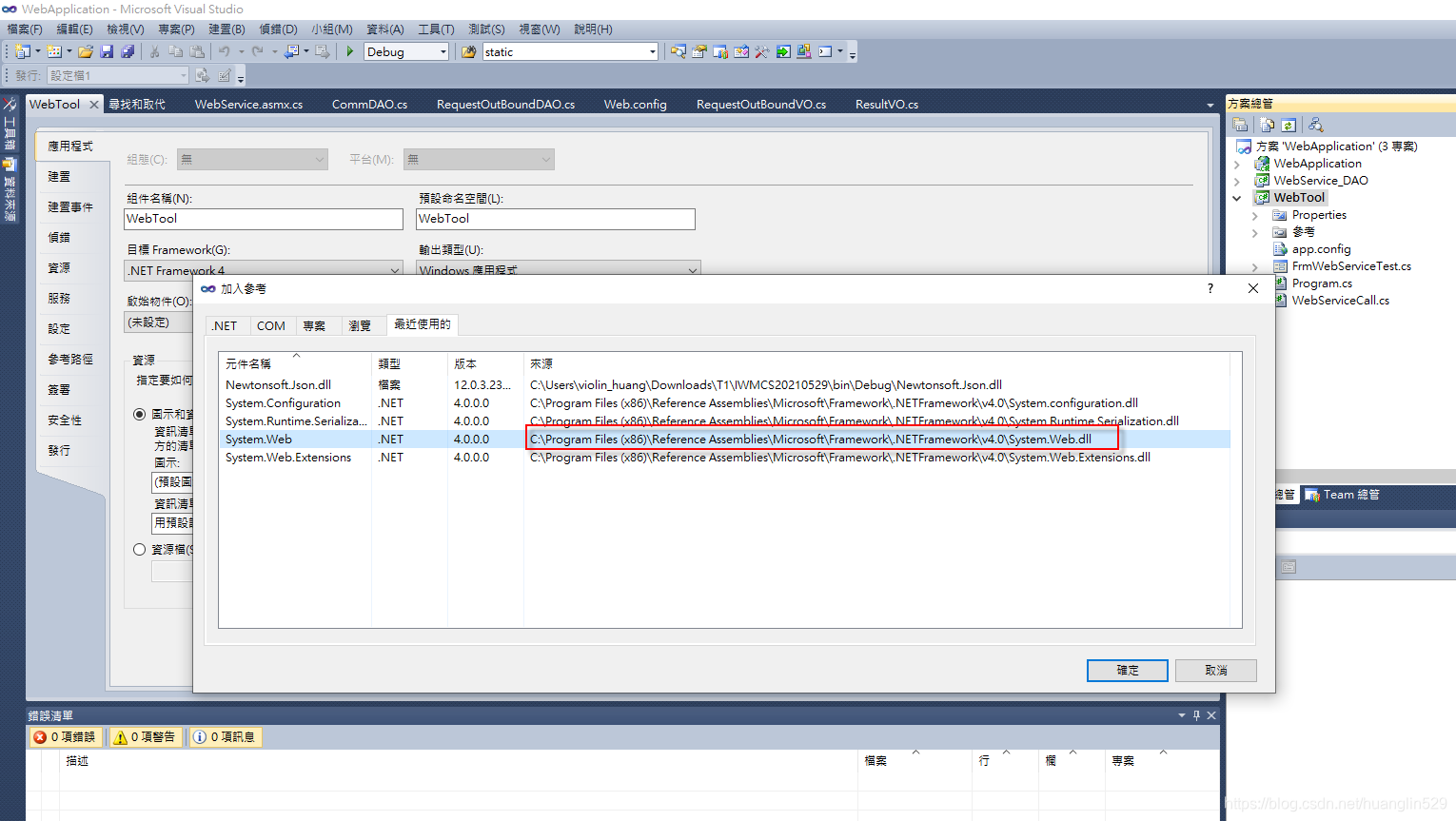Start debugging with the green arrow icon

click(349, 51)
